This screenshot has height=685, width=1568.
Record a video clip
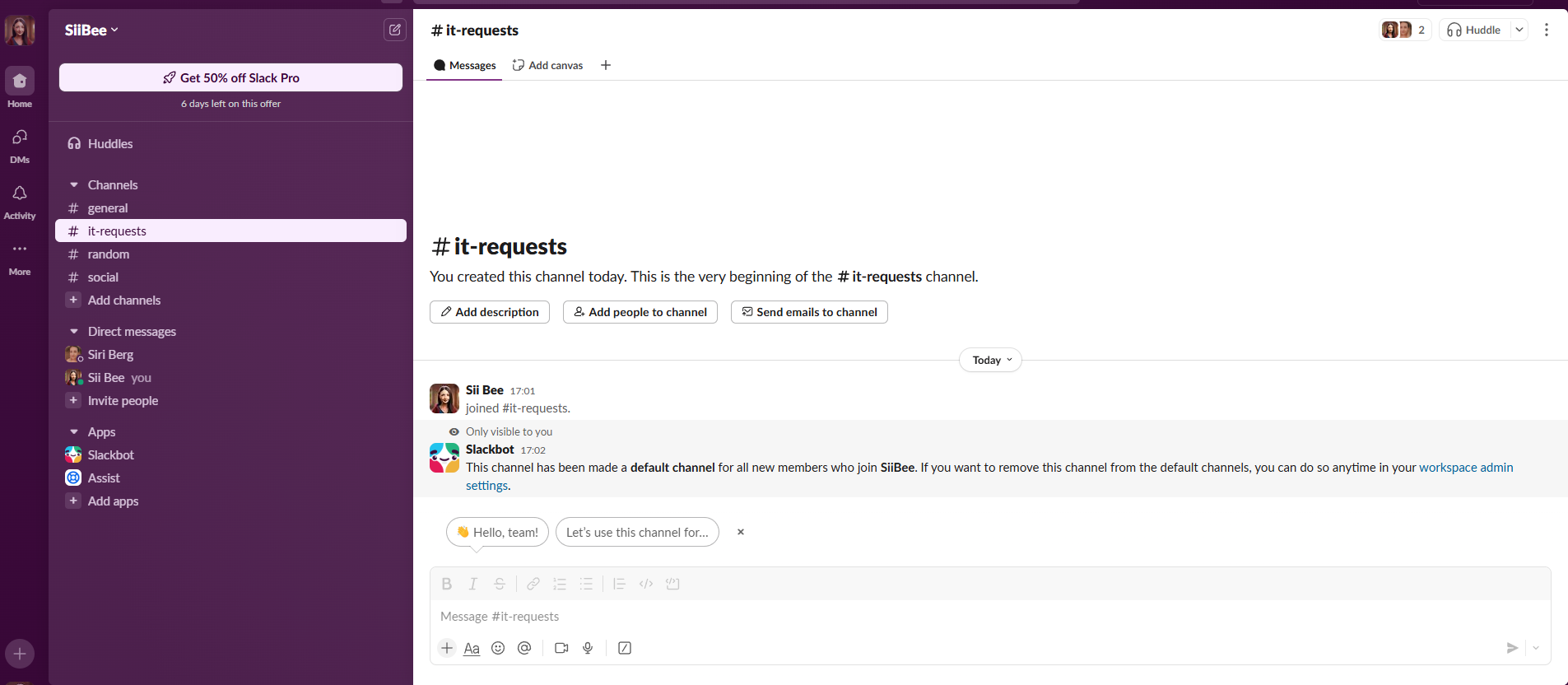coord(561,648)
